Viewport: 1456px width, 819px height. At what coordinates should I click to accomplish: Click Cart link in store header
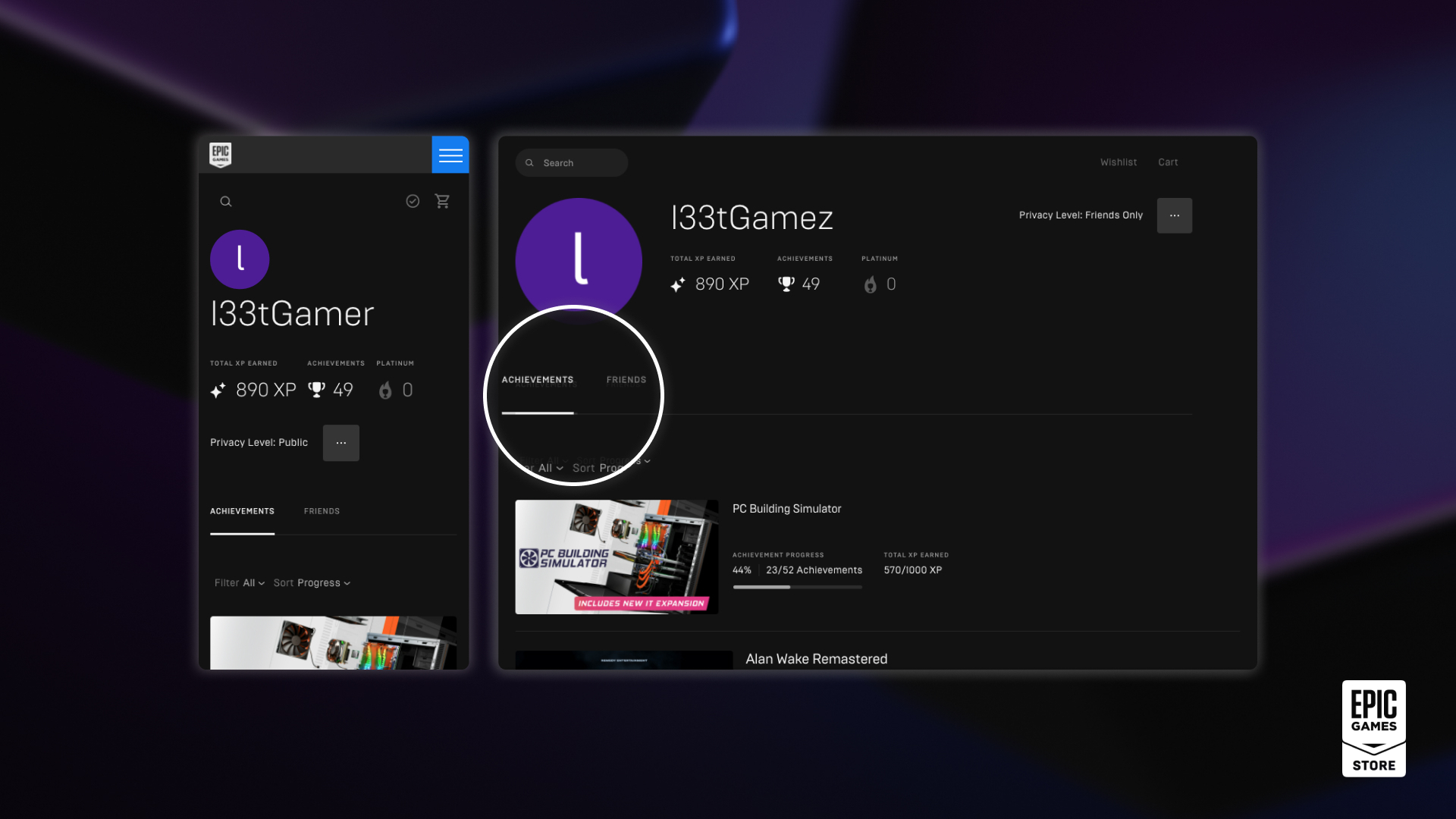[1168, 162]
